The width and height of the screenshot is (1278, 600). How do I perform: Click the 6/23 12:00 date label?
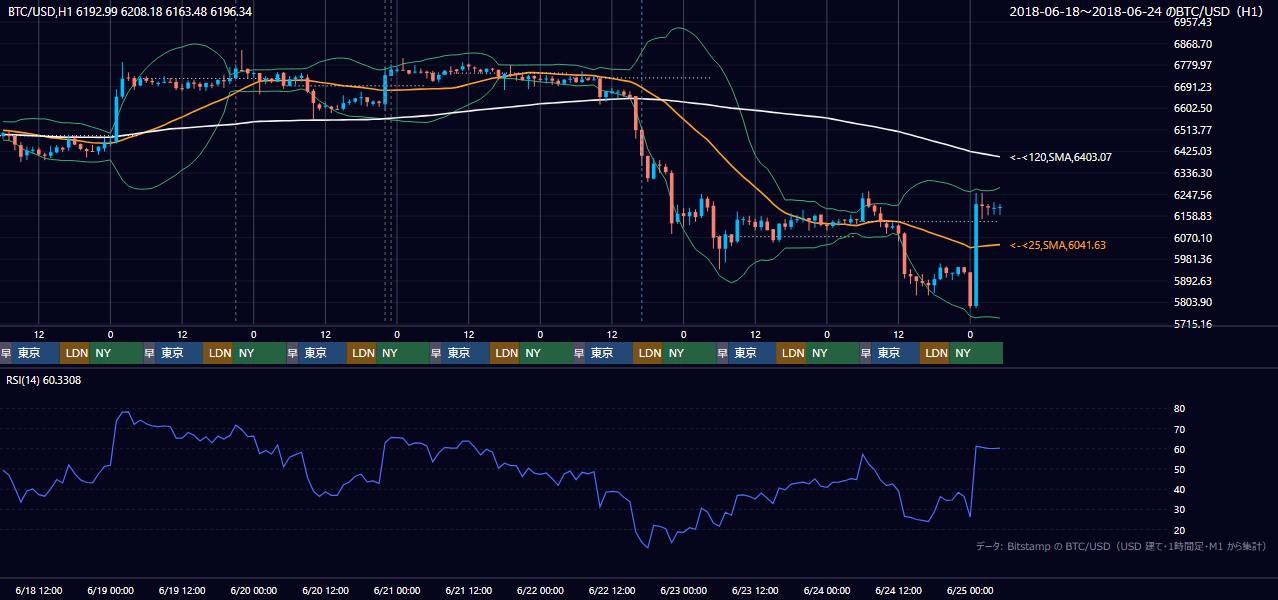pyautogui.click(x=755, y=591)
